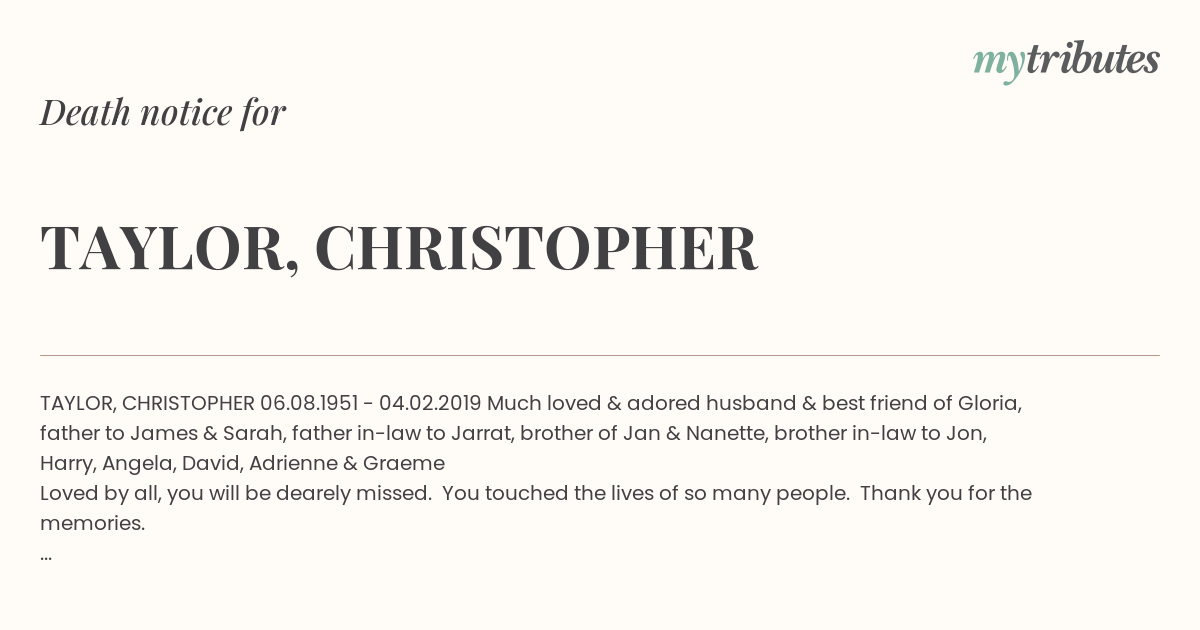Click the TAYLOR, CHRISTOPHER title
Image resolution: width=1200 pixels, height=630 pixels.
click(399, 249)
